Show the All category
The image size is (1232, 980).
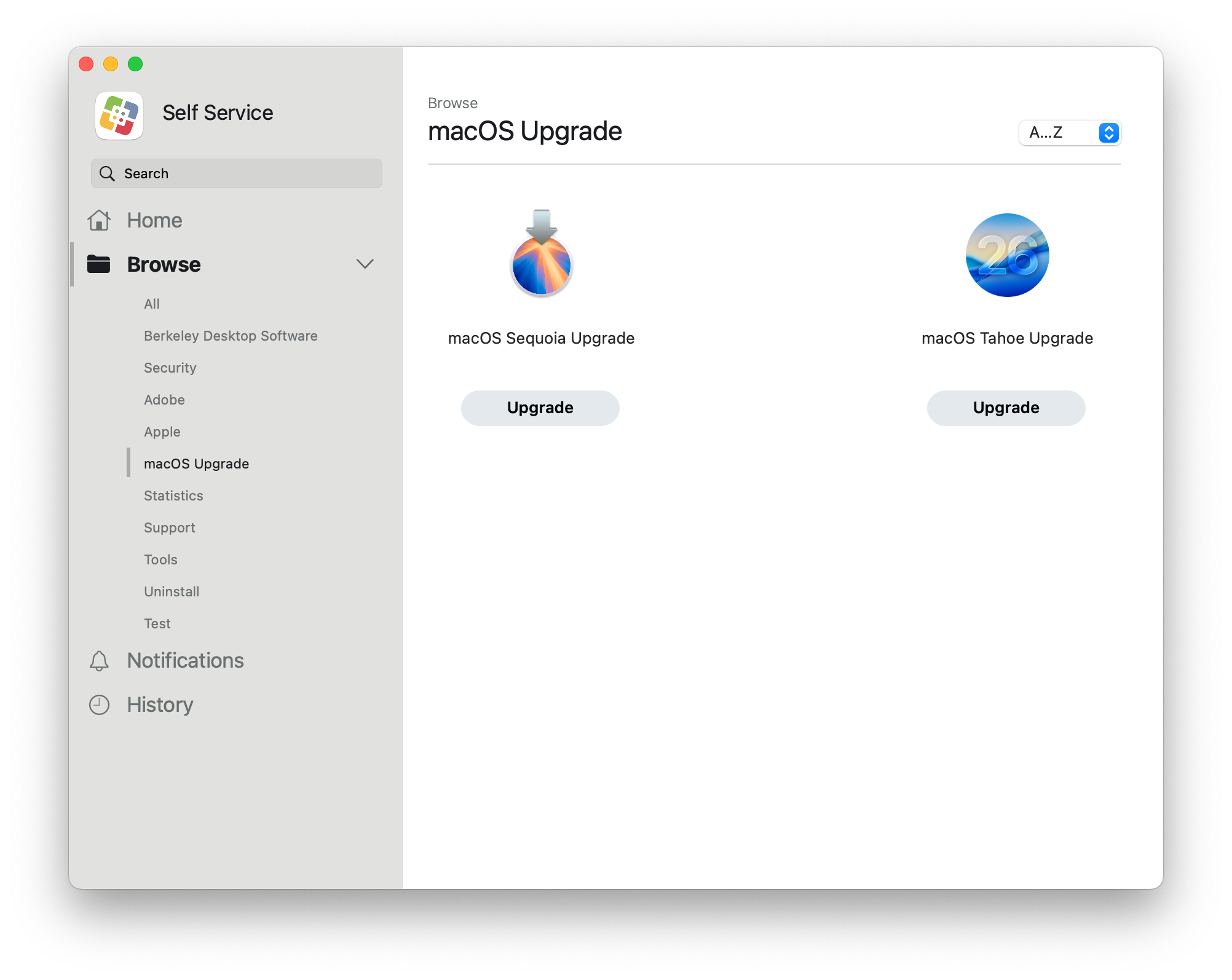[151, 304]
